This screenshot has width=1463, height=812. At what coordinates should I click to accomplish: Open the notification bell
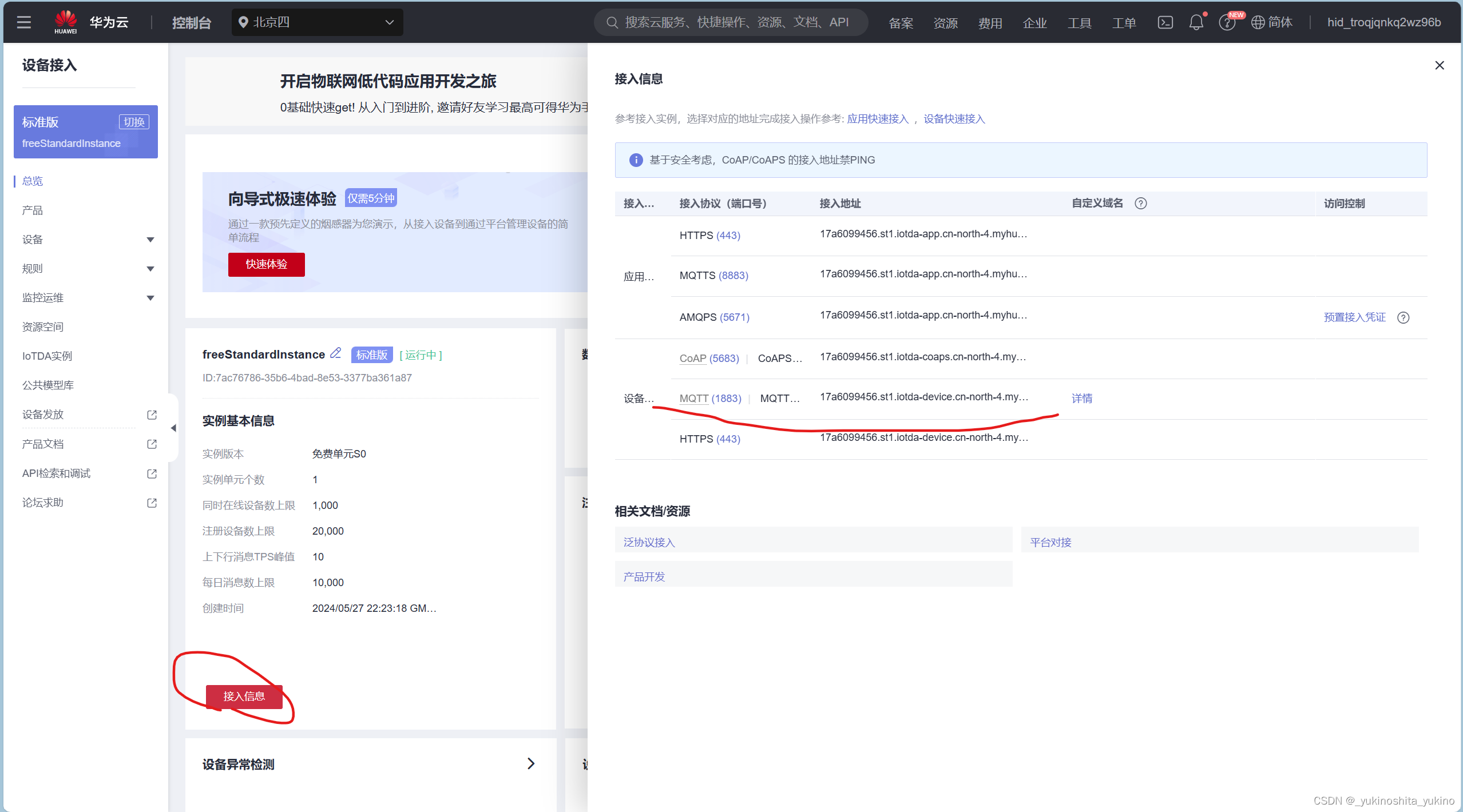pos(1196,22)
